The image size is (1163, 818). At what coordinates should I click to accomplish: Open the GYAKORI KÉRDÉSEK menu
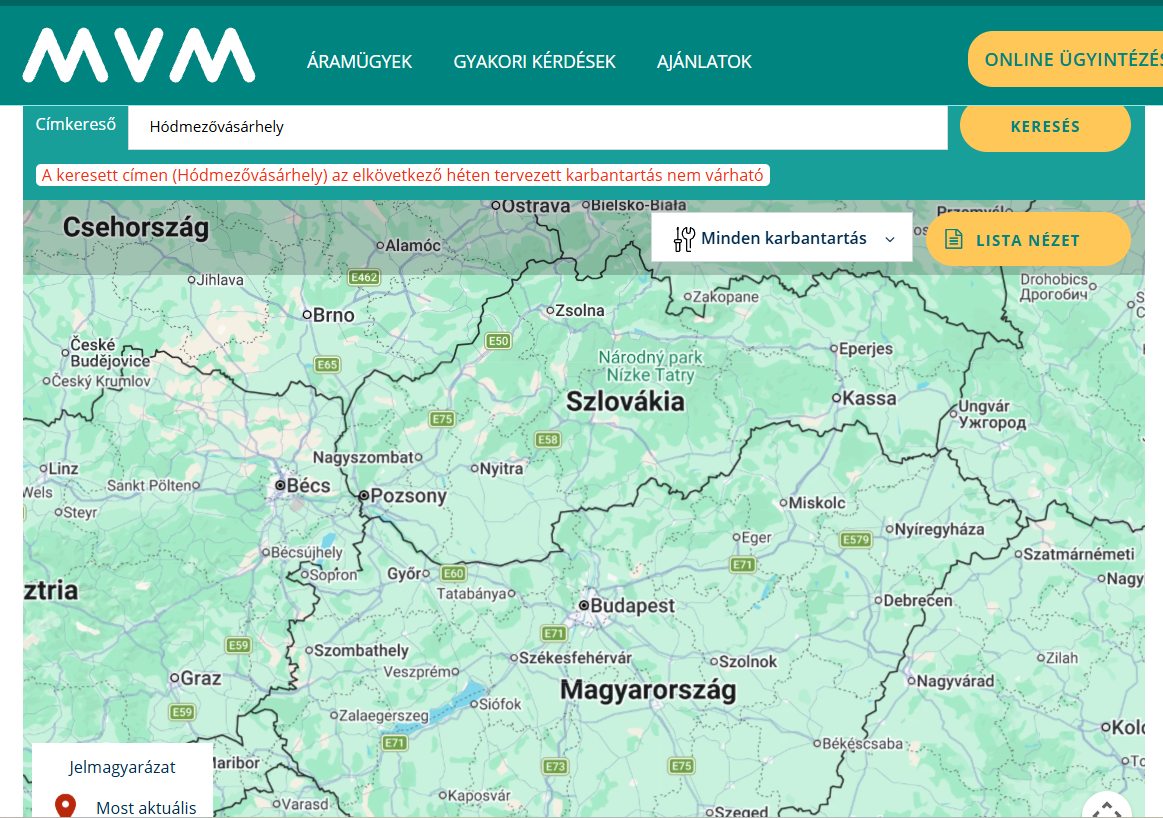pos(535,62)
